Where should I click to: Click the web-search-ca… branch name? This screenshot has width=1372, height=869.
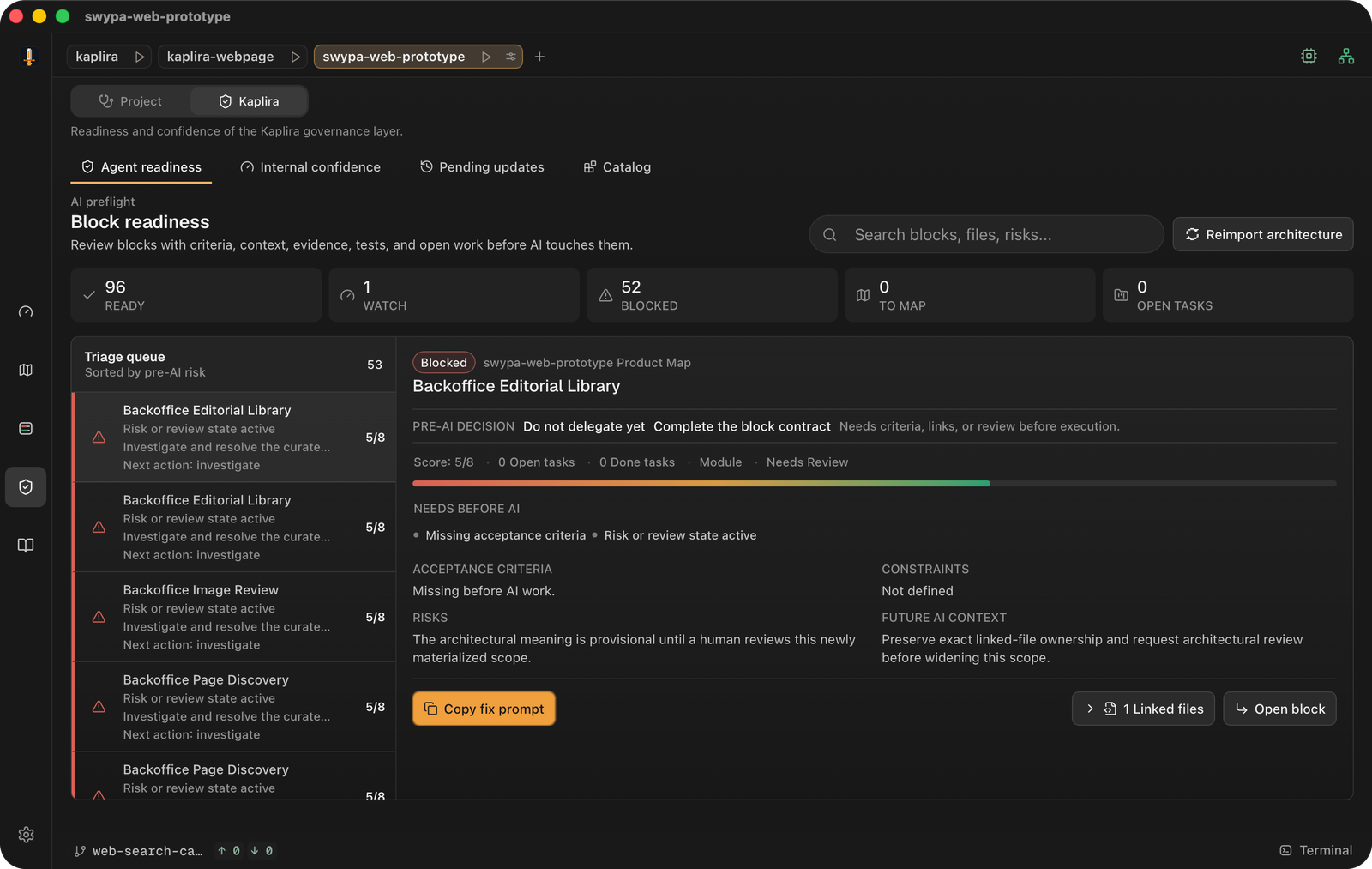[x=147, y=851]
